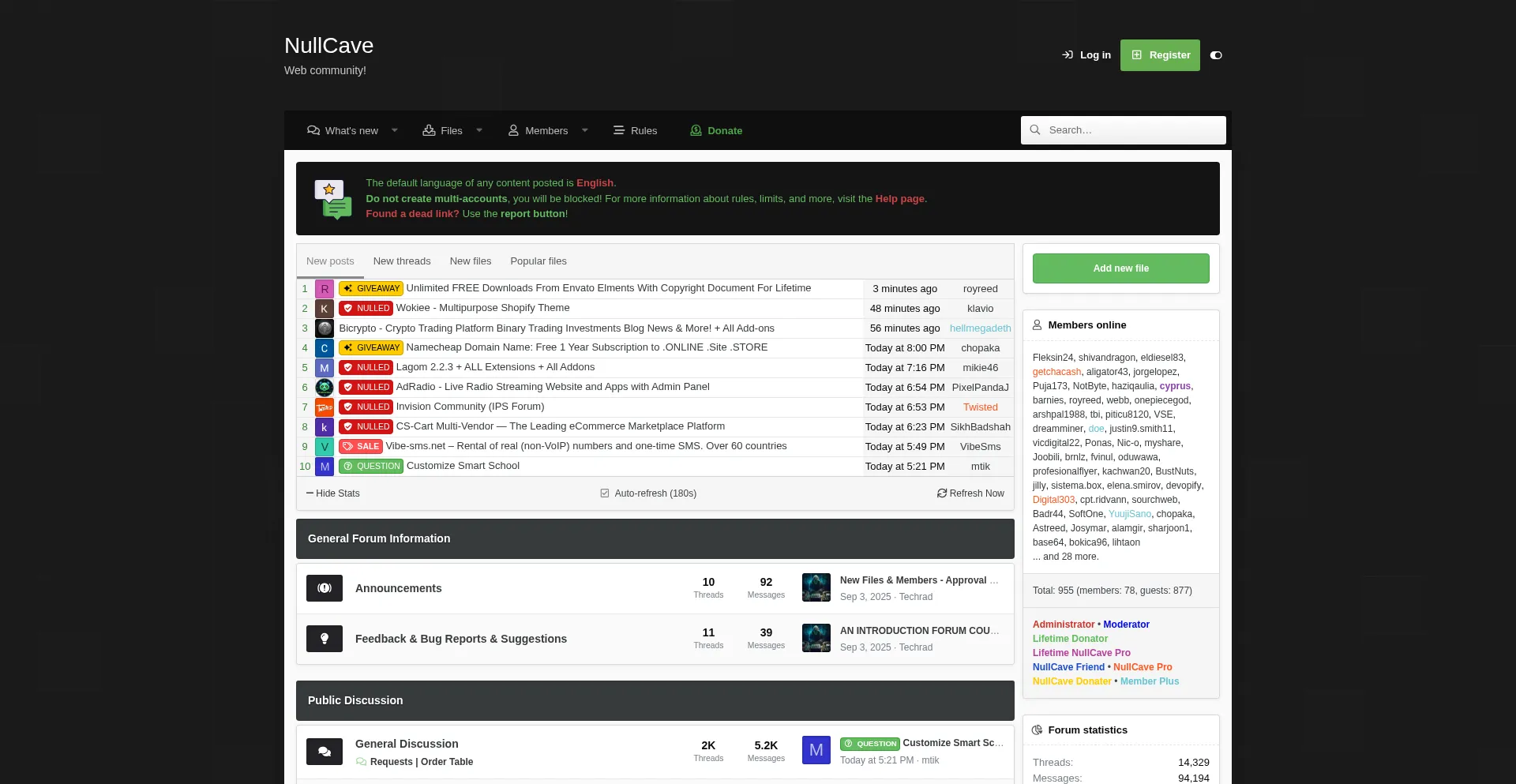Switch to the Popular files tab

pyautogui.click(x=538, y=261)
